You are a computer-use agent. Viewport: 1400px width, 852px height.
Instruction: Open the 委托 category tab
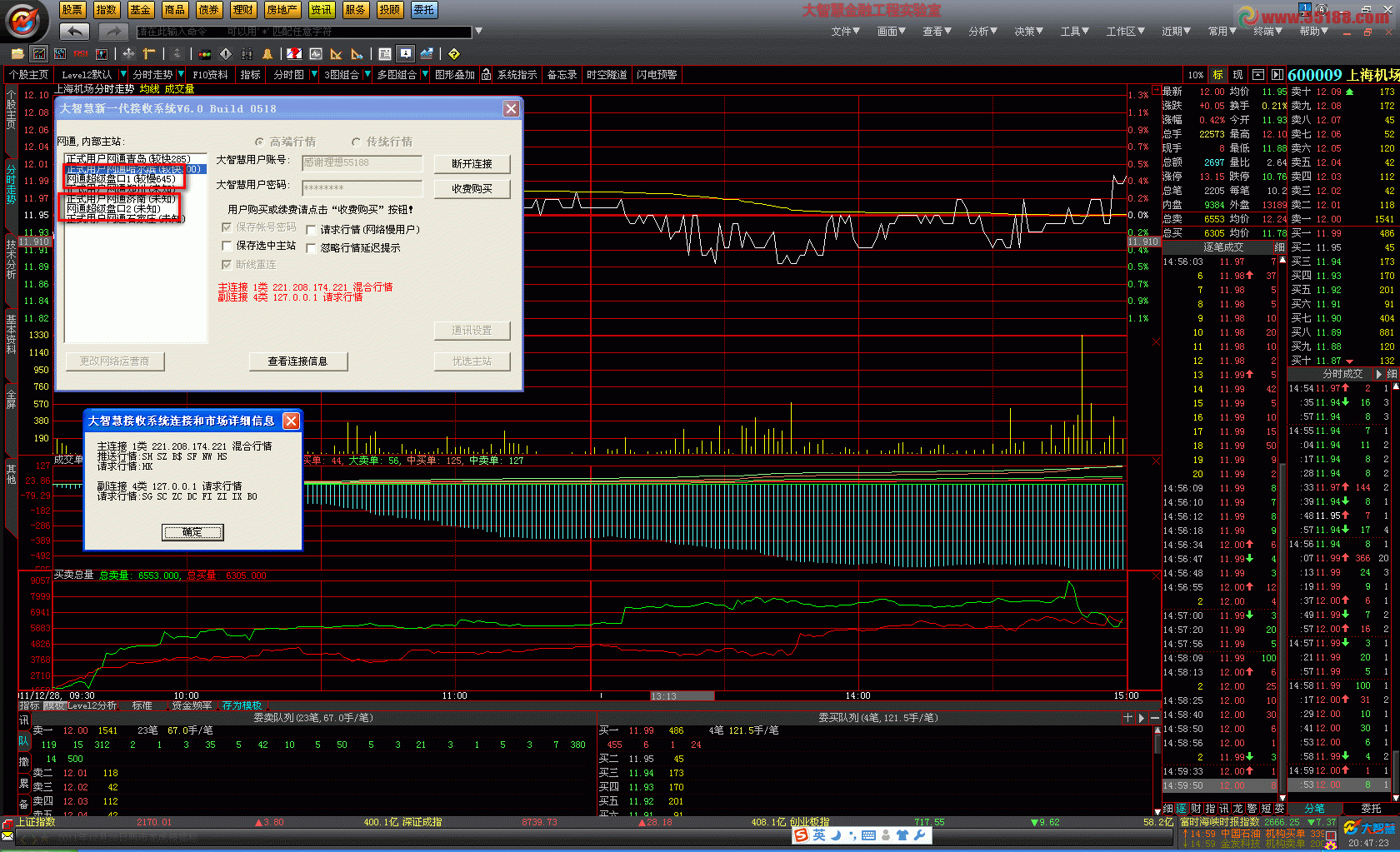click(423, 10)
